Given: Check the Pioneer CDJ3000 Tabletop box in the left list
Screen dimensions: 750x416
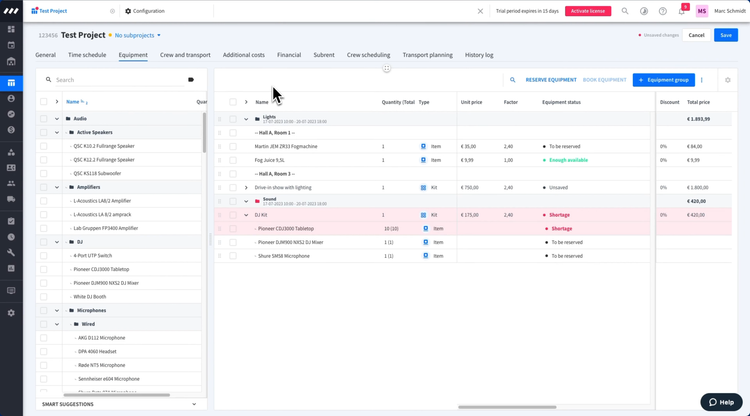Looking at the screenshot, I should point(44,269).
